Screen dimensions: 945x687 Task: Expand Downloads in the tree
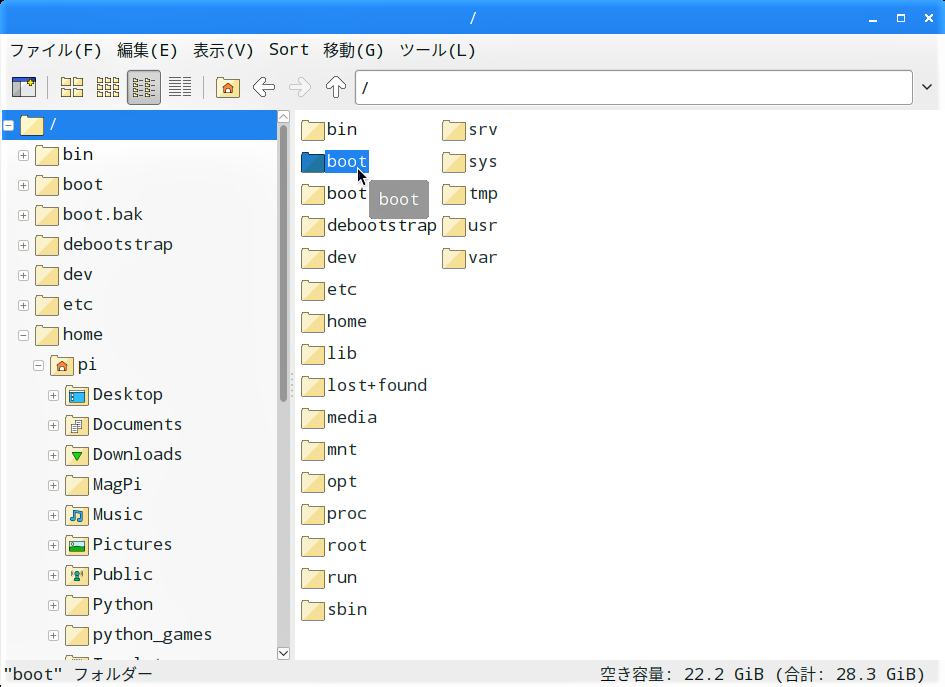click(x=54, y=456)
